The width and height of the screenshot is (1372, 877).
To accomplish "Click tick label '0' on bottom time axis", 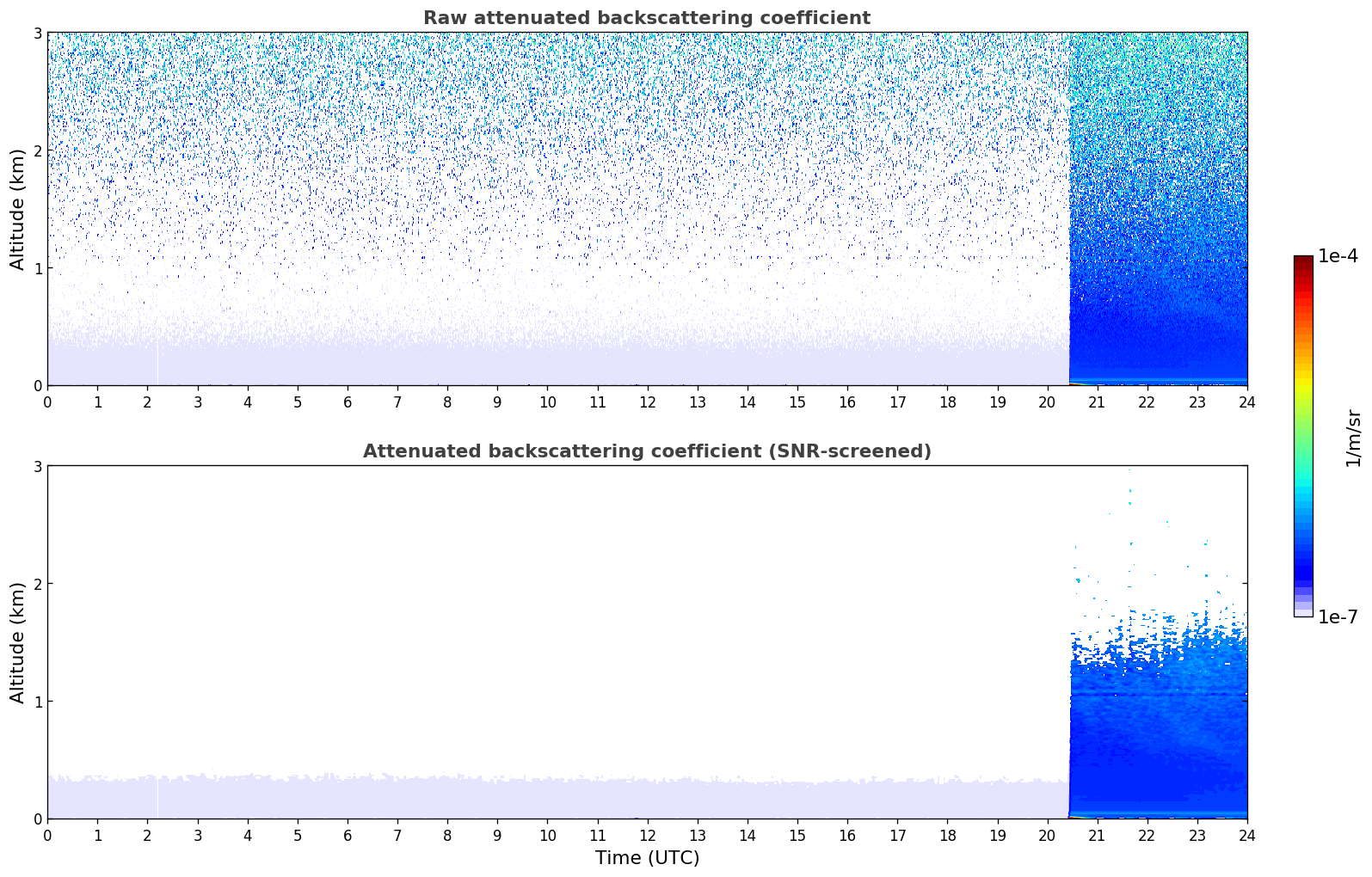I will coord(47,835).
